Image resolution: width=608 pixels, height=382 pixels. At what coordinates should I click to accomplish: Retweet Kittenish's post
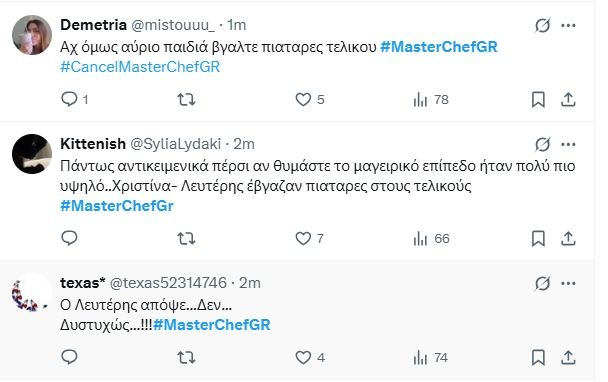tap(186, 238)
